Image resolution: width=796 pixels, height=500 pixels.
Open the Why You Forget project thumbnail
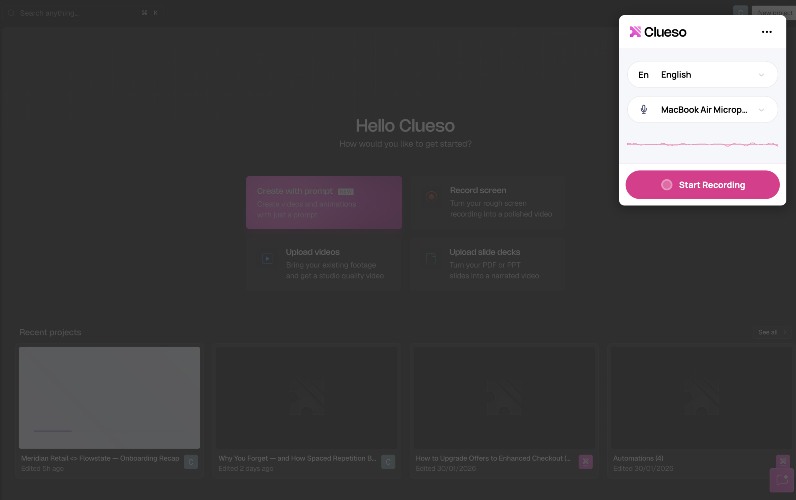click(x=307, y=398)
